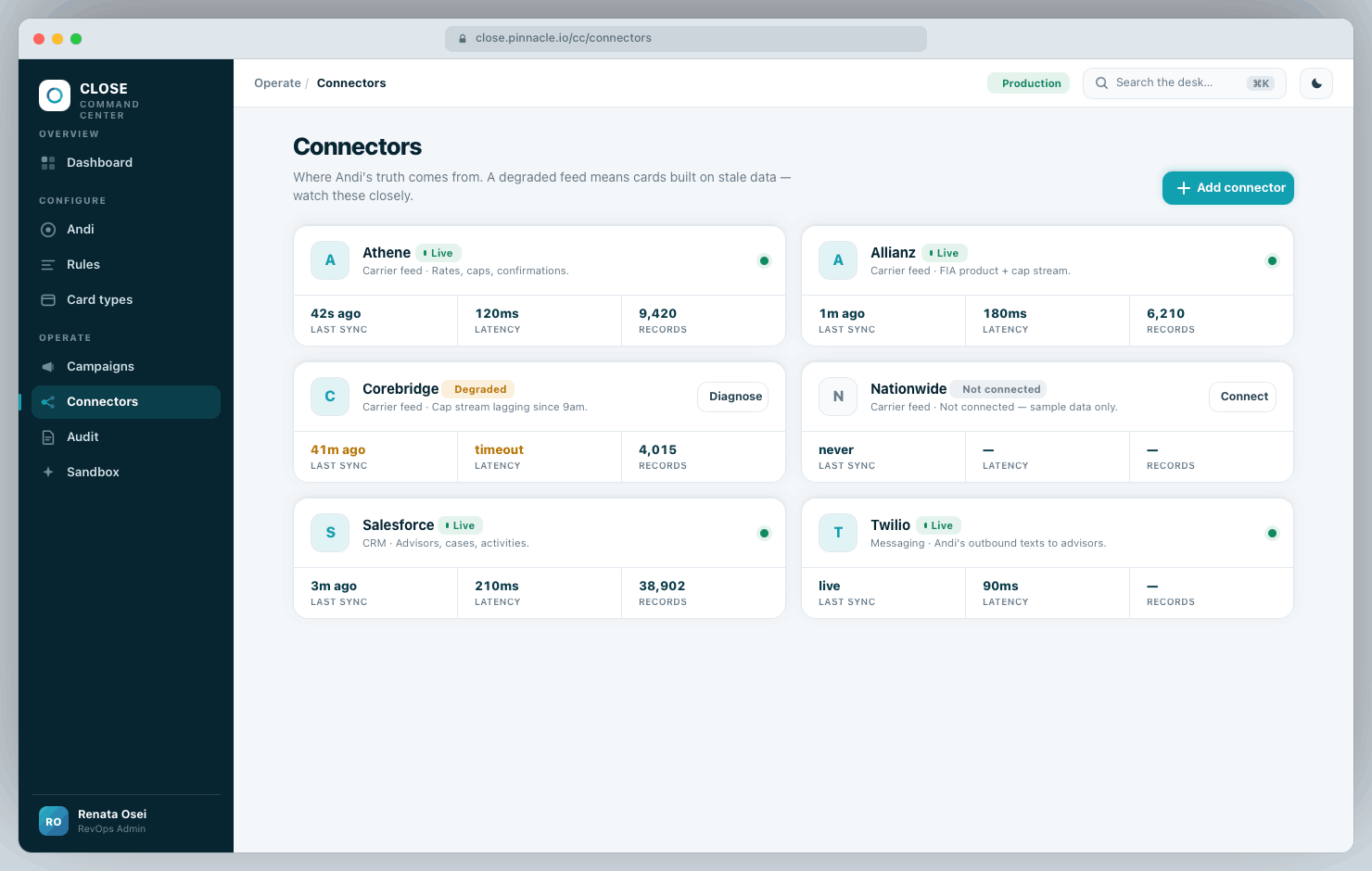1372x871 pixels.
Task: Click the Nationwide never last sync value
Action: [836, 450]
